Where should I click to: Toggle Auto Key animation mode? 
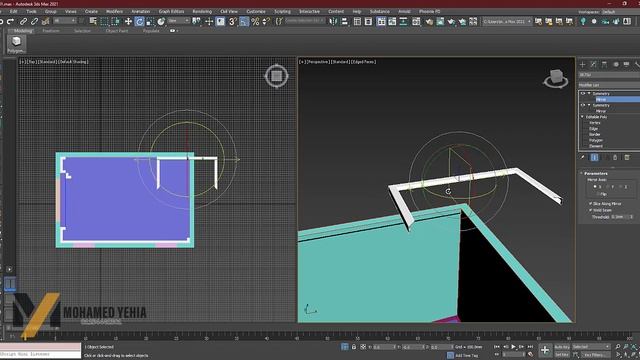pyautogui.click(x=562, y=347)
